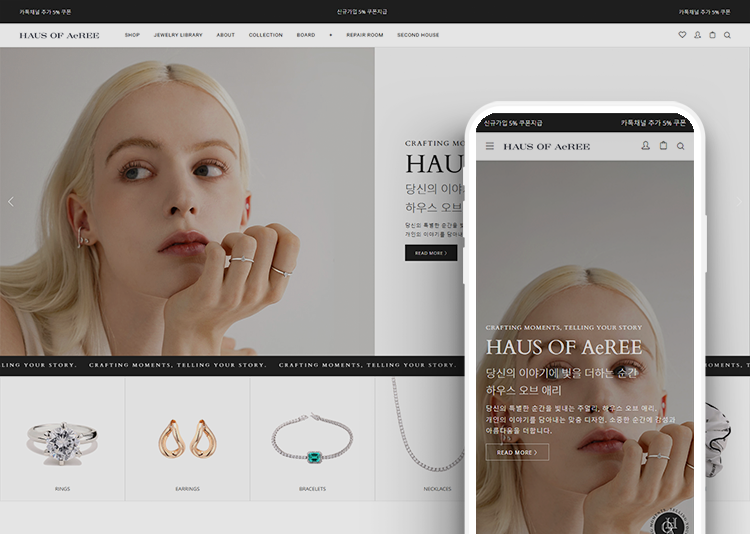Viewport: 750px width, 534px height.
Task: Open the SHOP menu
Action: click(132, 35)
